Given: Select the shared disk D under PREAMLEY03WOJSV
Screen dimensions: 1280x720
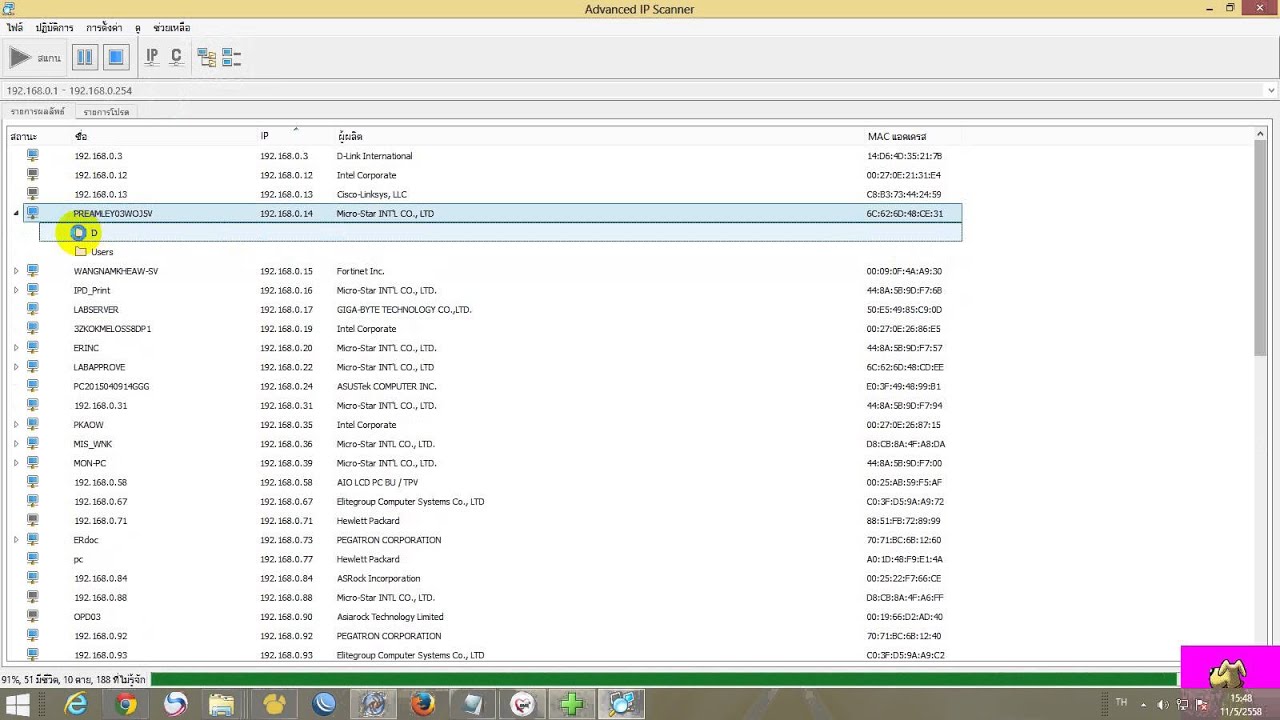Looking at the screenshot, I should tap(500, 233).
